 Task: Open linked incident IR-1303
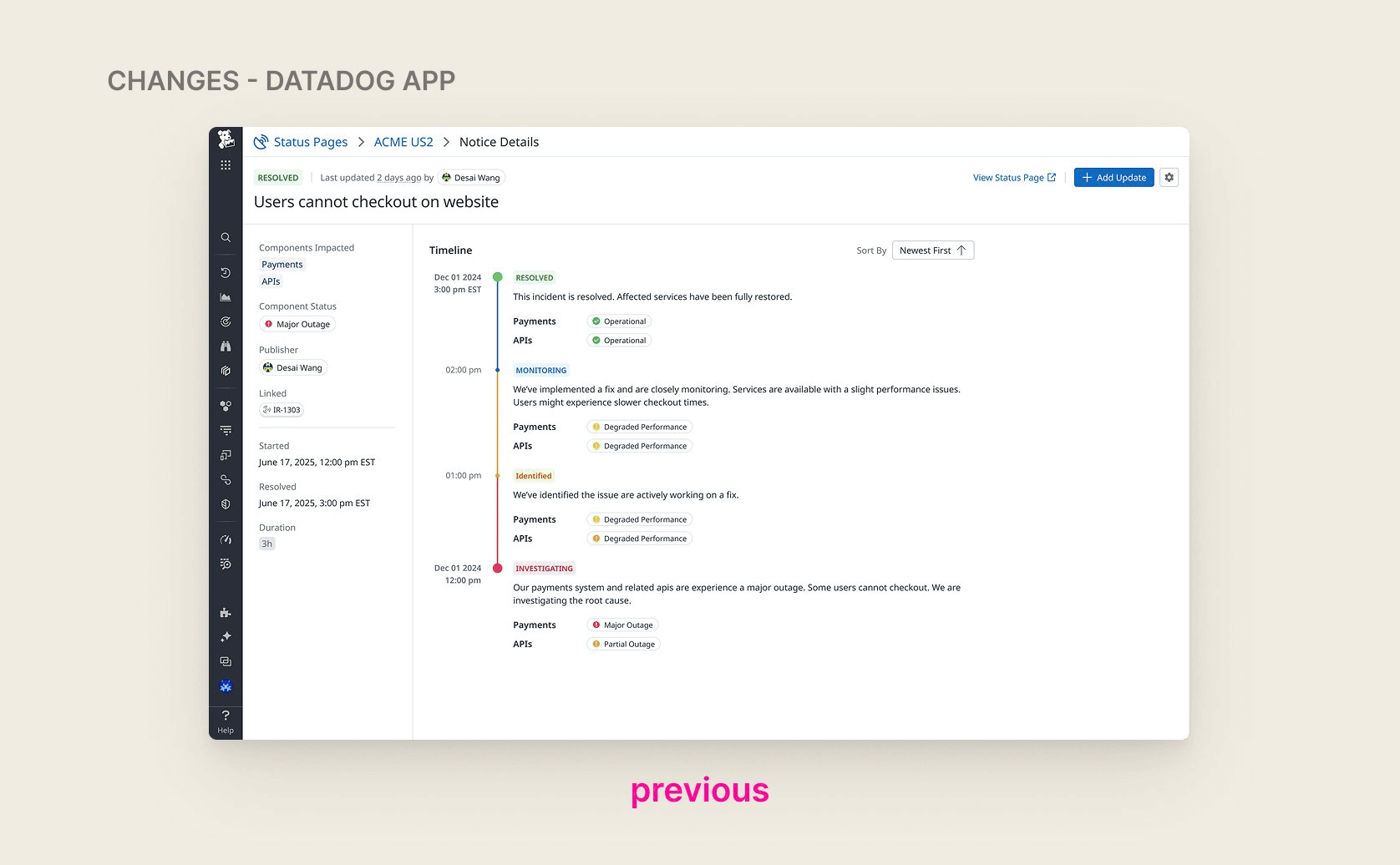pos(282,410)
